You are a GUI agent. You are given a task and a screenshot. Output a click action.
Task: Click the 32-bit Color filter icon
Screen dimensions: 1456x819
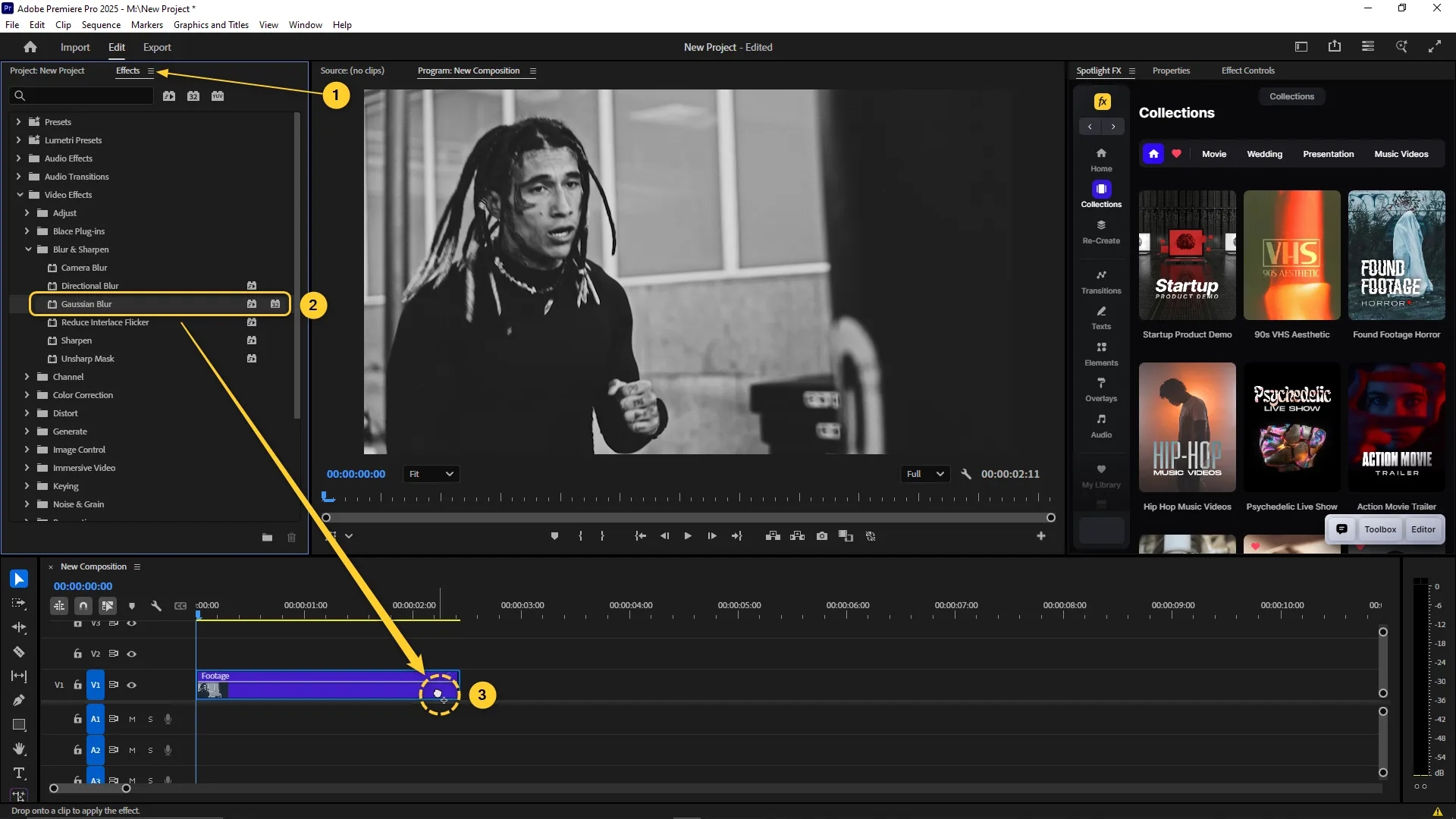[x=193, y=96]
